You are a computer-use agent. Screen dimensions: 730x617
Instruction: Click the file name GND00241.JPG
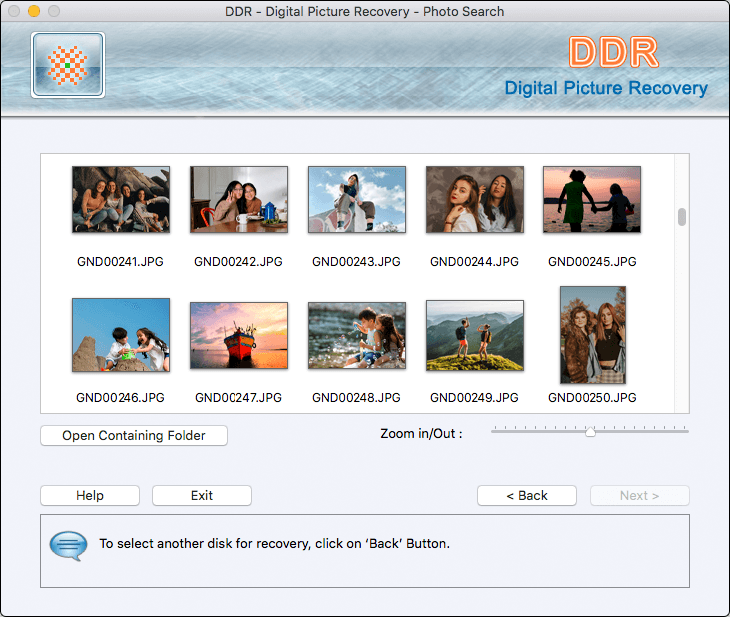click(120, 262)
